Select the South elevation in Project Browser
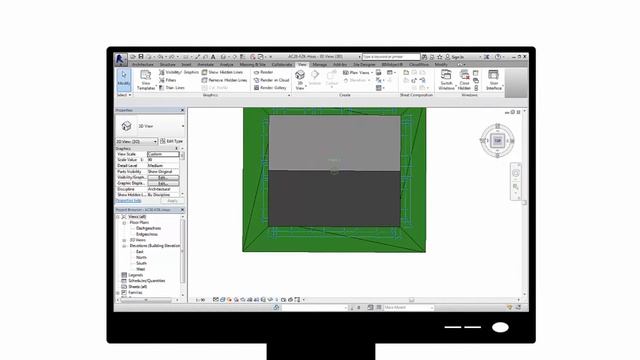The height and width of the screenshot is (360, 640). tap(141, 263)
